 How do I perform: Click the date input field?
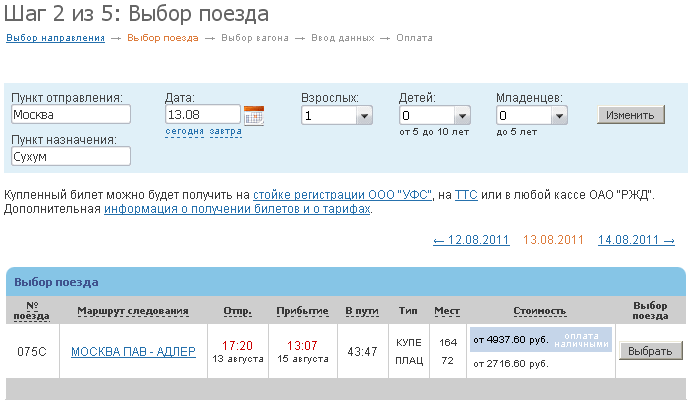[x=202, y=115]
